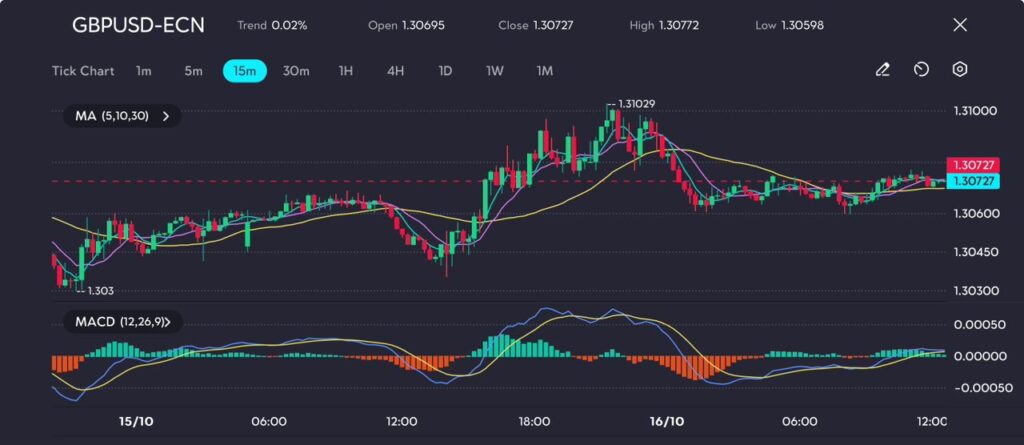Viewport: 1024px width, 445px height.
Task: Set chart to 1D interval
Action: (445, 71)
